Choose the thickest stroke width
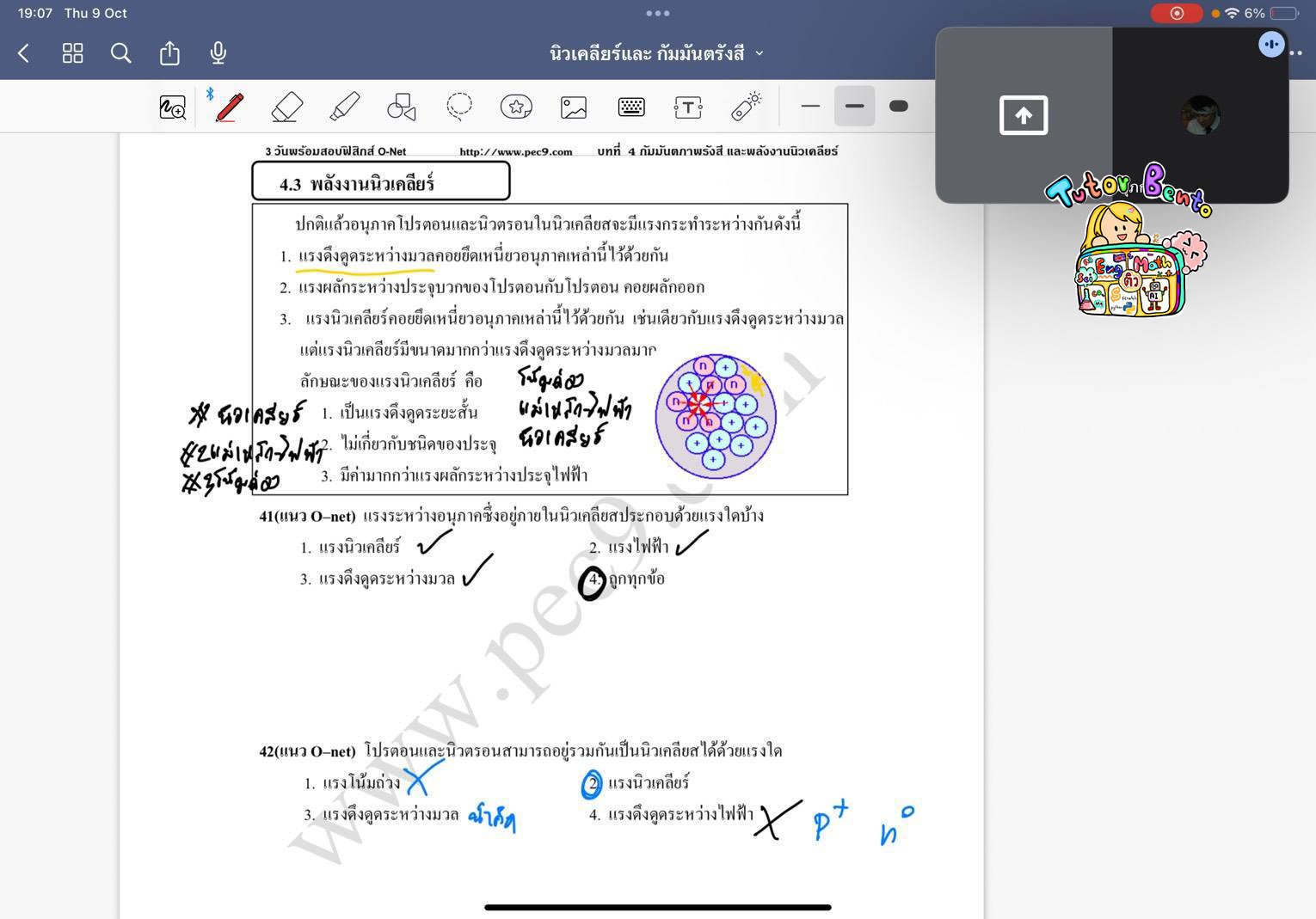Image resolution: width=1316 pixels, height=919 pixels. tap(898, 107)
